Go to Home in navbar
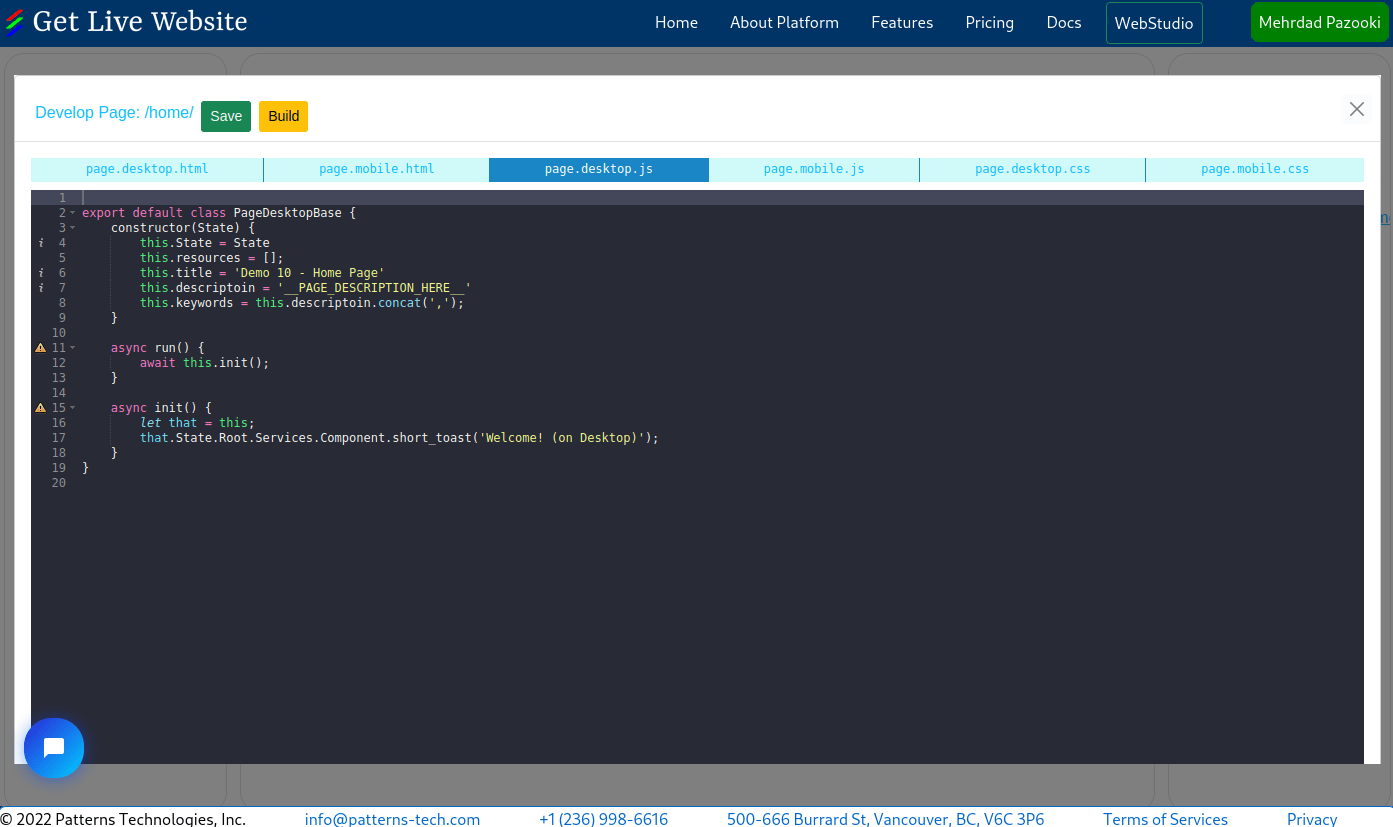1393x827 pixels. 676,22
